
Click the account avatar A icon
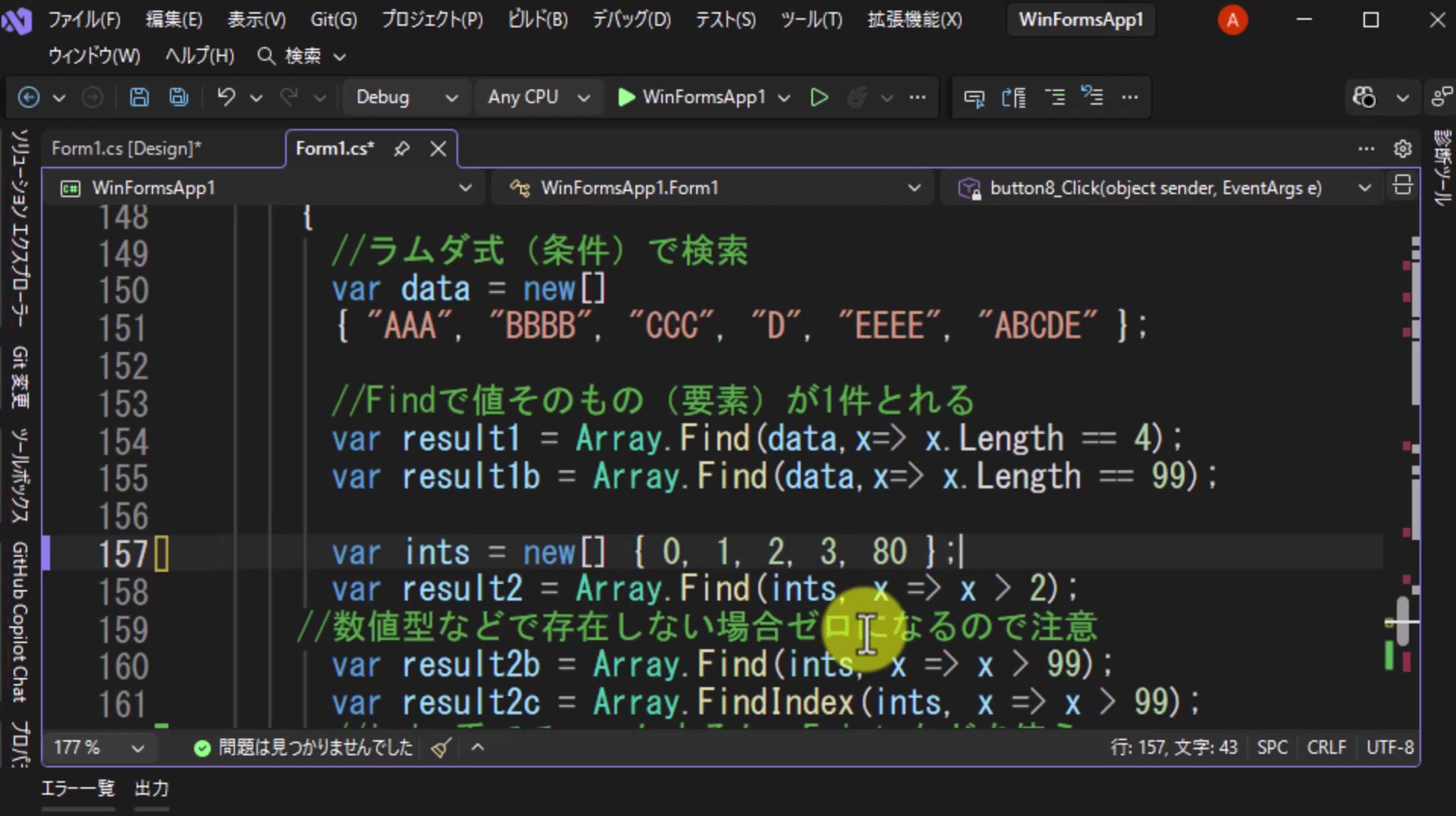click(x=1232, y=20)
